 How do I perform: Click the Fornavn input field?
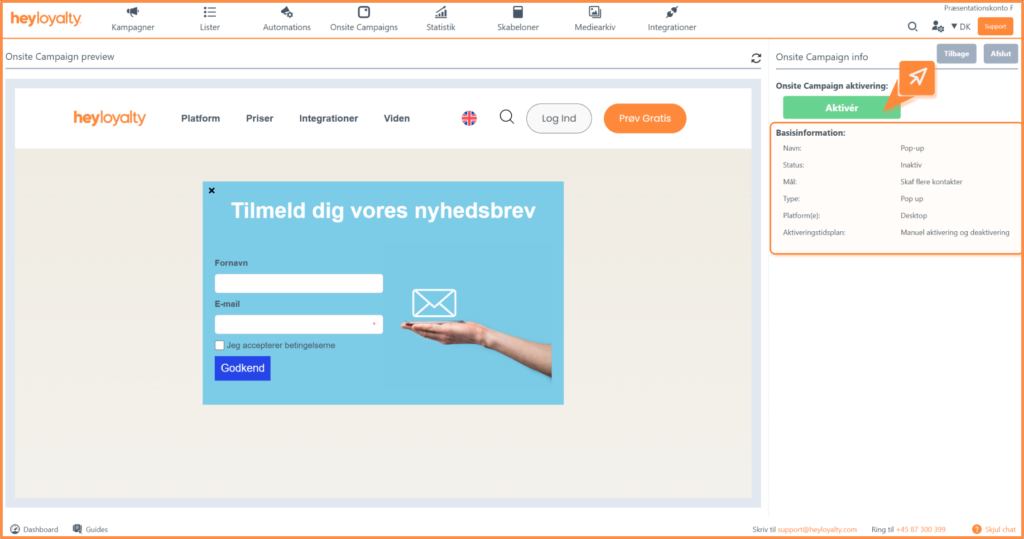click(x=298, y=284)
